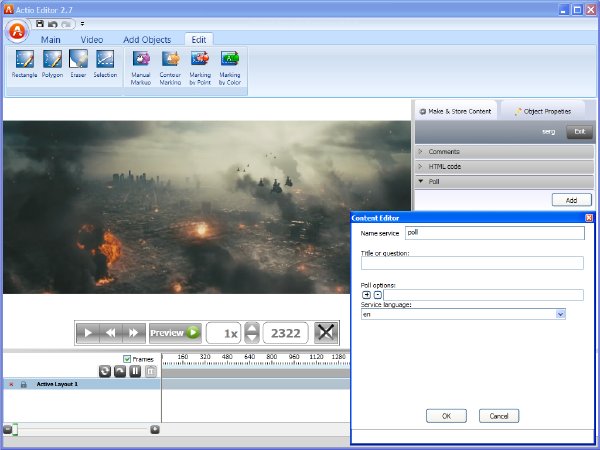The width and height of the screenshot is (600, 450).
Task: Zoom in timeline with plus button
Action: 155,429
